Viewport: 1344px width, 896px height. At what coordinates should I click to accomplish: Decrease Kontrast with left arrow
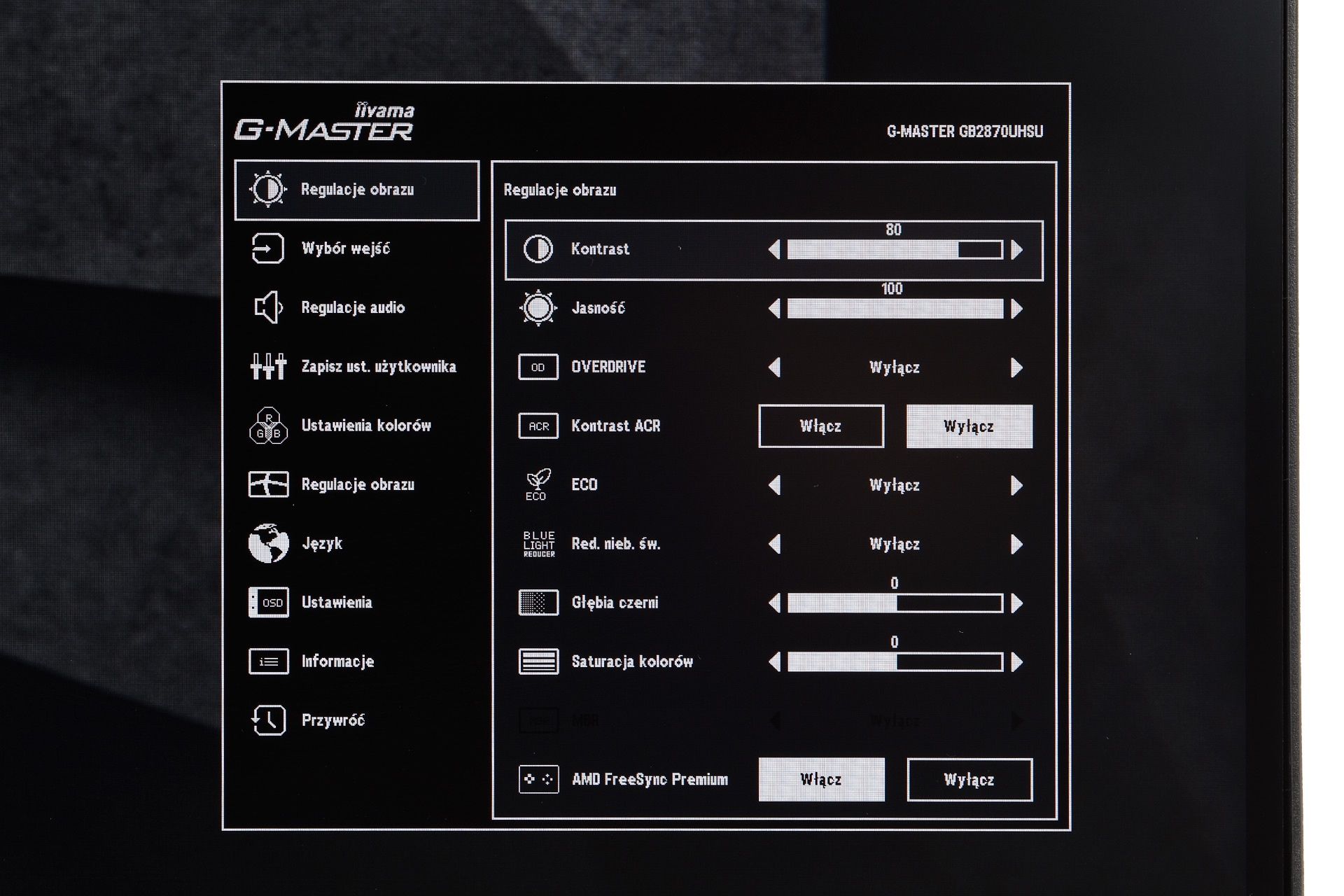(x=774, y=250)
